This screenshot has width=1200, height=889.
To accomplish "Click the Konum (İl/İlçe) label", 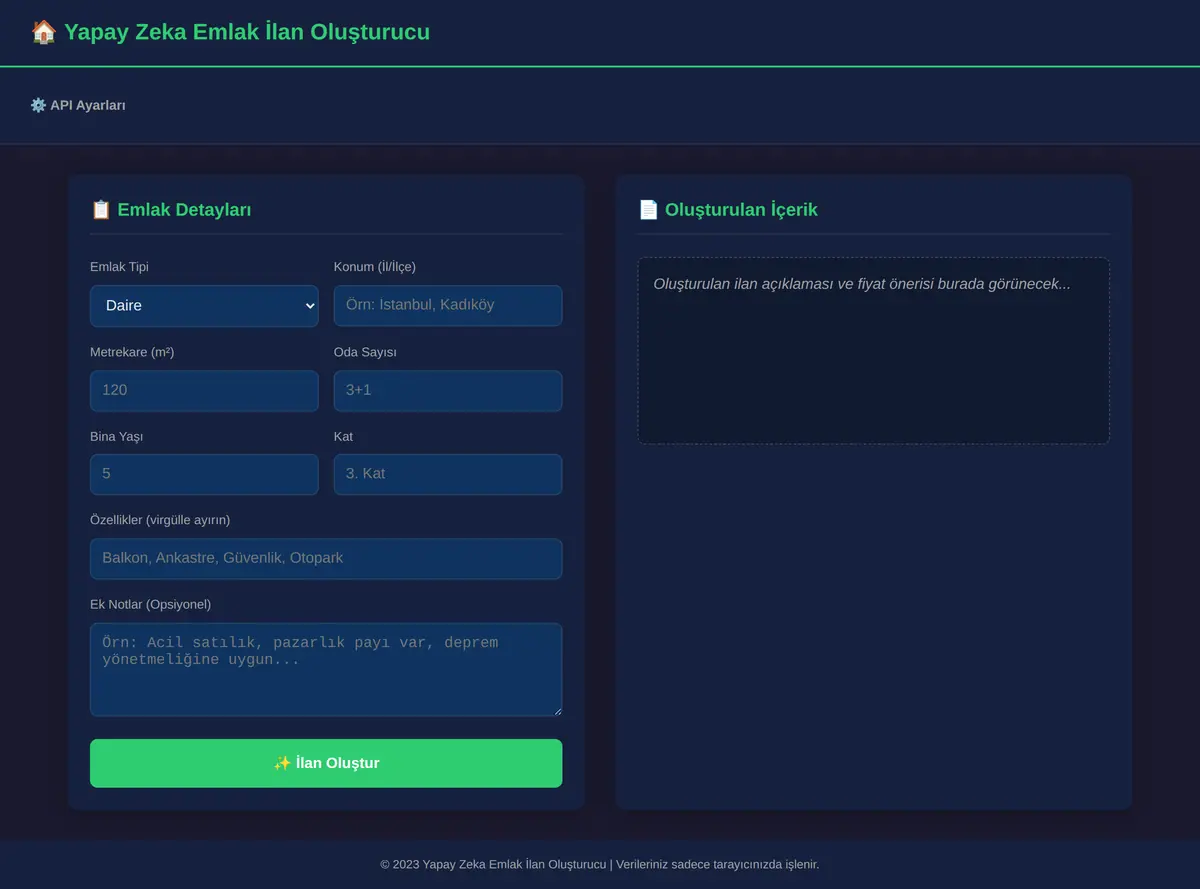I will point(375,267).
